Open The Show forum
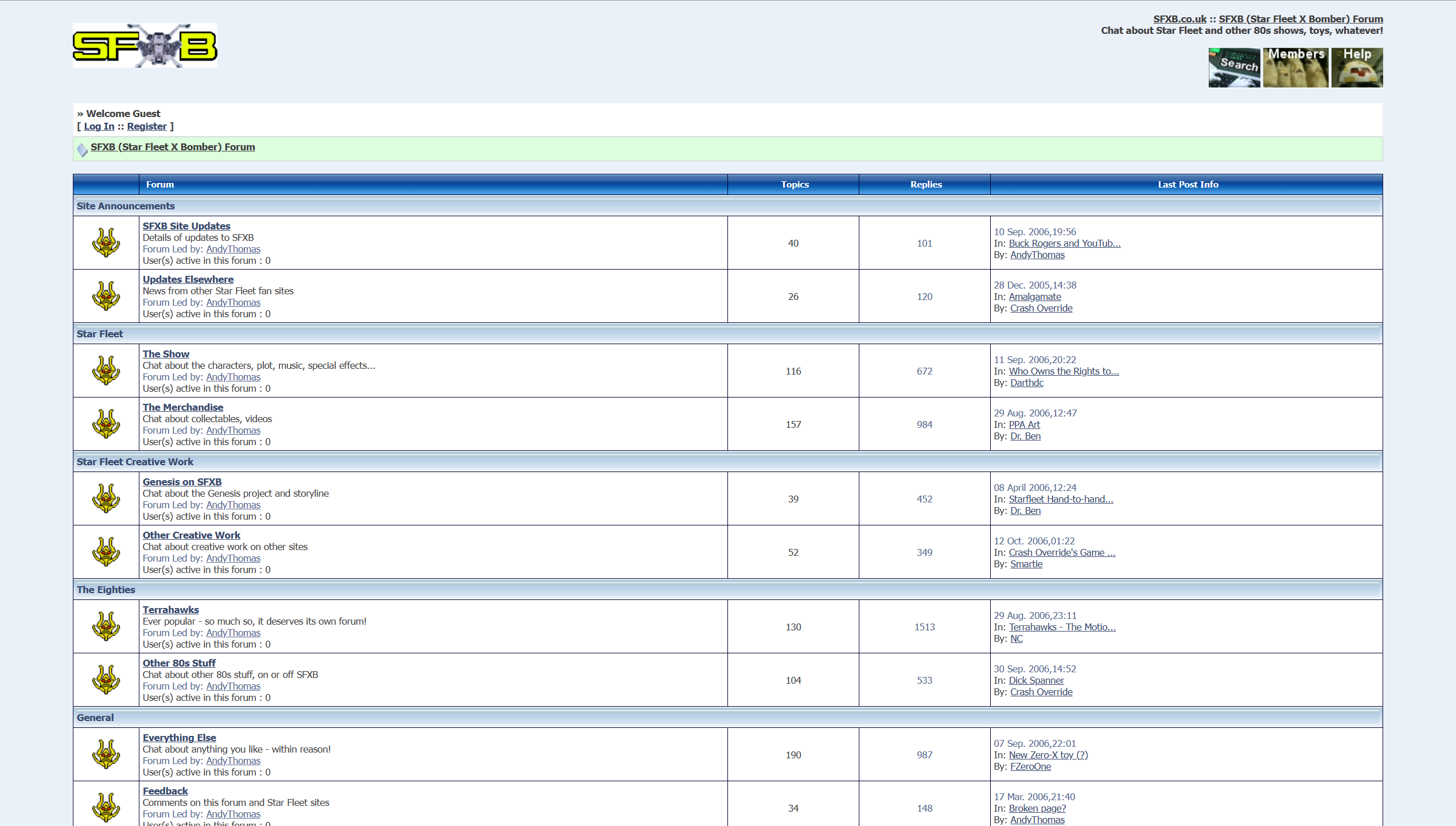The width and height of the screenshot is (1456, 826). point(166,354)
